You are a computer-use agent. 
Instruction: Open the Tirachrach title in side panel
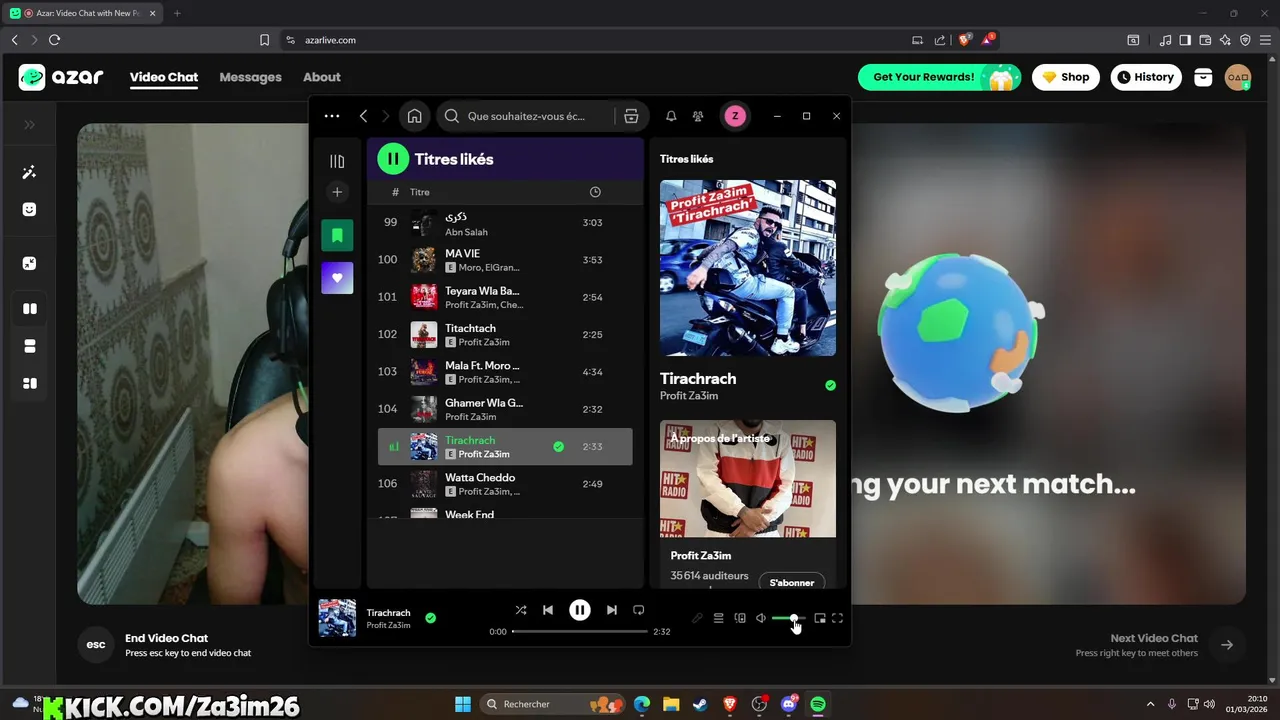[x=698, y=378]
